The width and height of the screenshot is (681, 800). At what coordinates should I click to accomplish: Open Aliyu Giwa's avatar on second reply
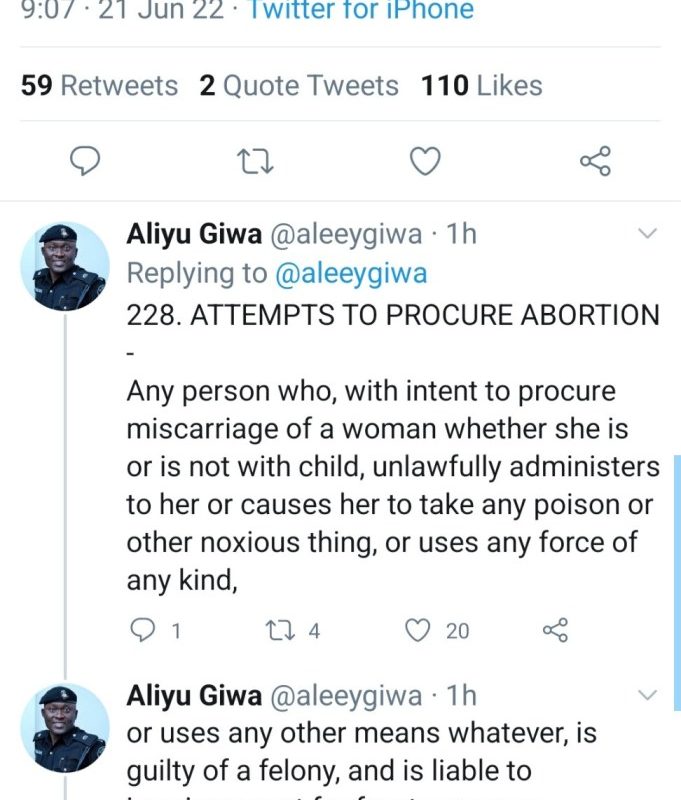click(65, 727)
